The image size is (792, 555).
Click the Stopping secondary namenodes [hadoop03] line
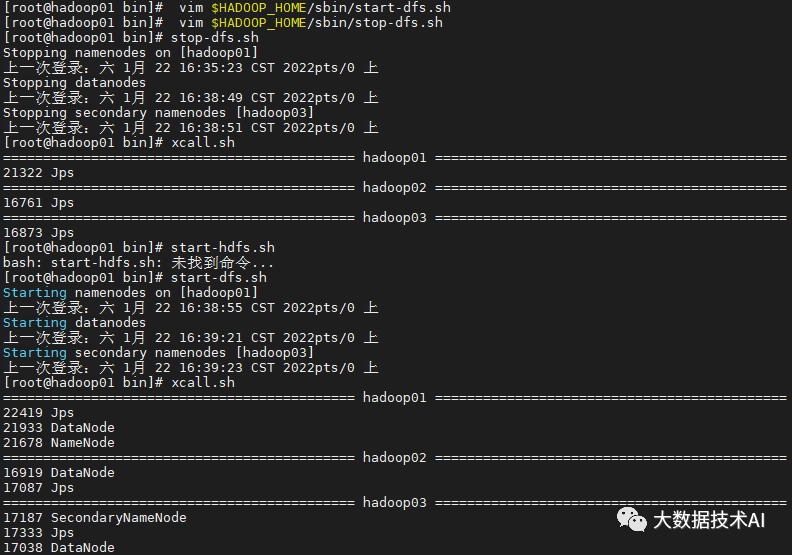pyautogui.click(x=158, y=113)
